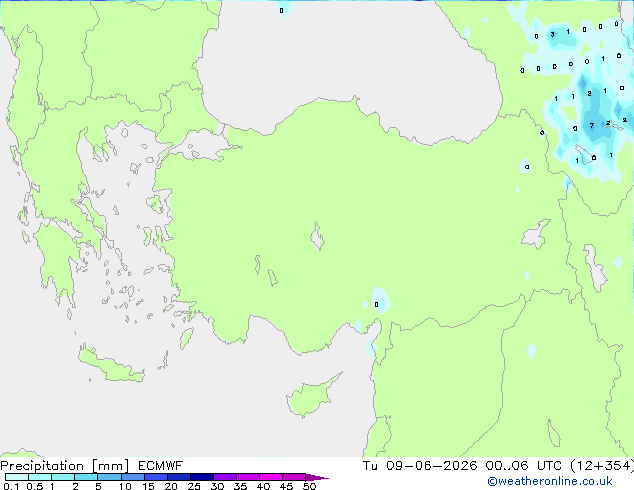Click the central Turkey salt lake outline
The image size is (634, 490).
coord(317,236)
